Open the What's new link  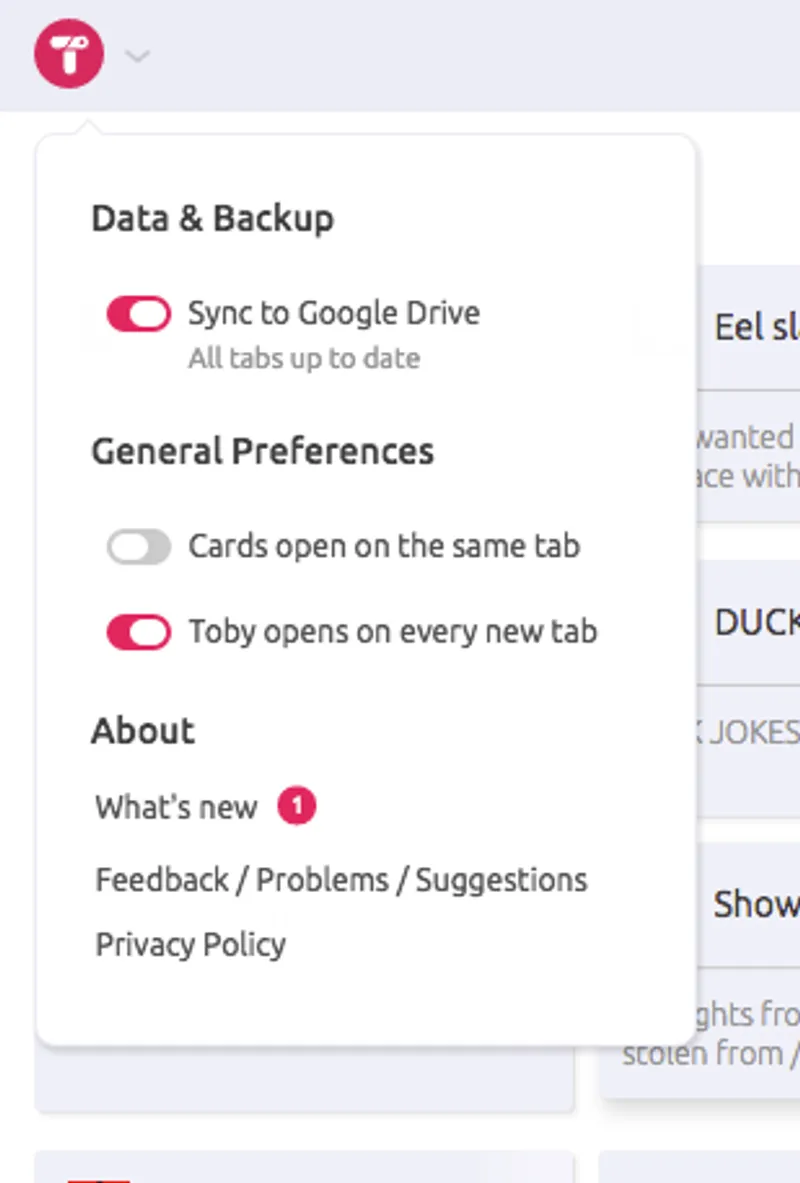tap(176, 807)
